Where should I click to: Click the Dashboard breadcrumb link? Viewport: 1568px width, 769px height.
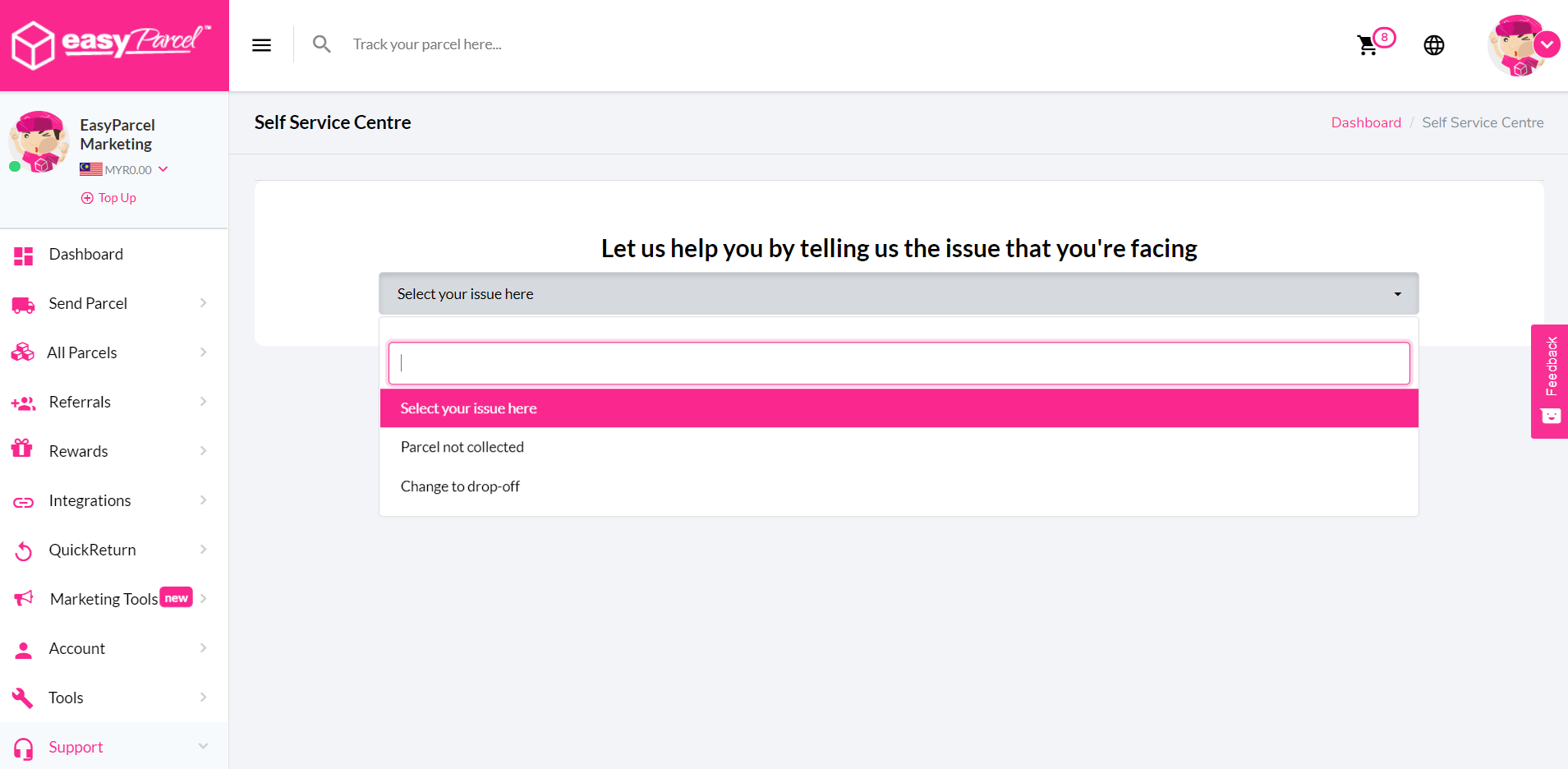click(1366, 122)
